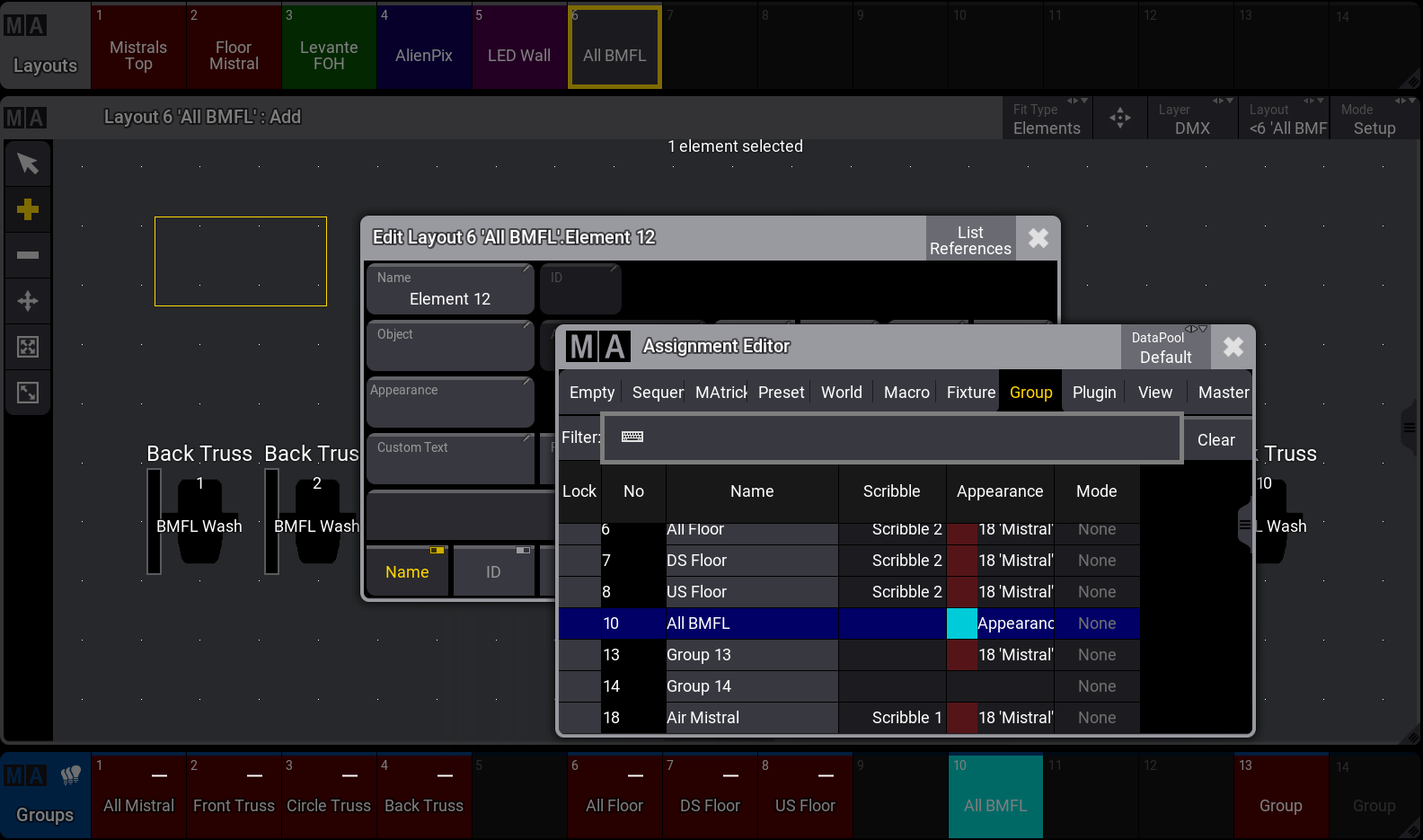Change Mode Setup dropdown

(1374, 118)
